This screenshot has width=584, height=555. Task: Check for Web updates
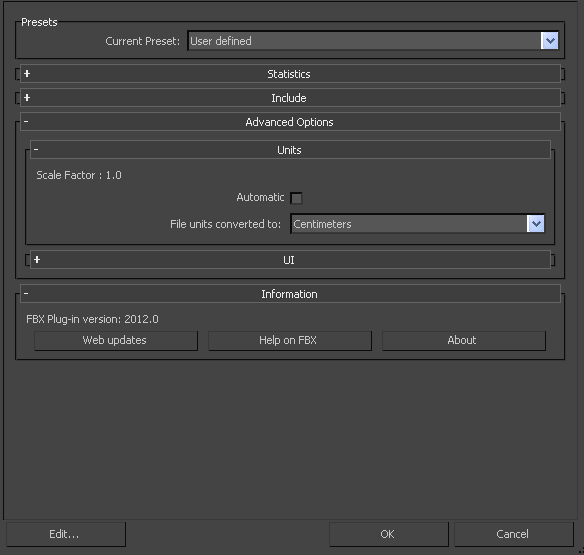coord(116,340)
